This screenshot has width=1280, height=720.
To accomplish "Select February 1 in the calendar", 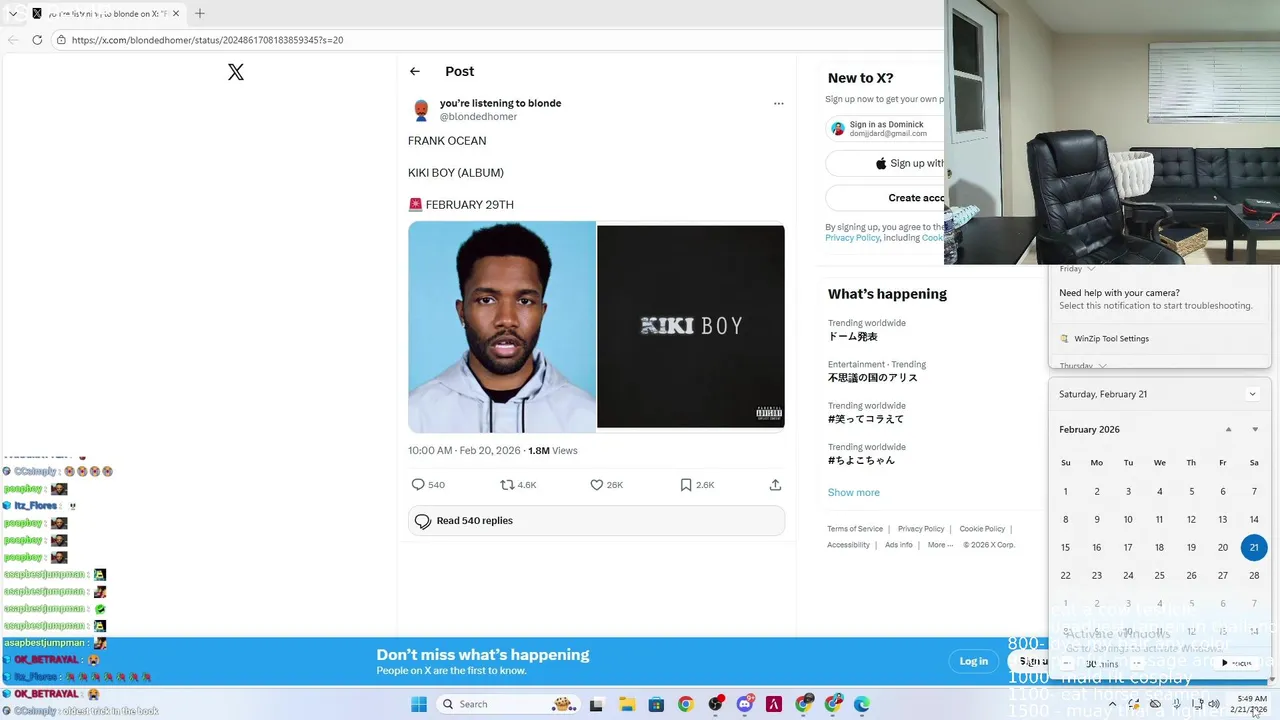I will (1066, 491).
